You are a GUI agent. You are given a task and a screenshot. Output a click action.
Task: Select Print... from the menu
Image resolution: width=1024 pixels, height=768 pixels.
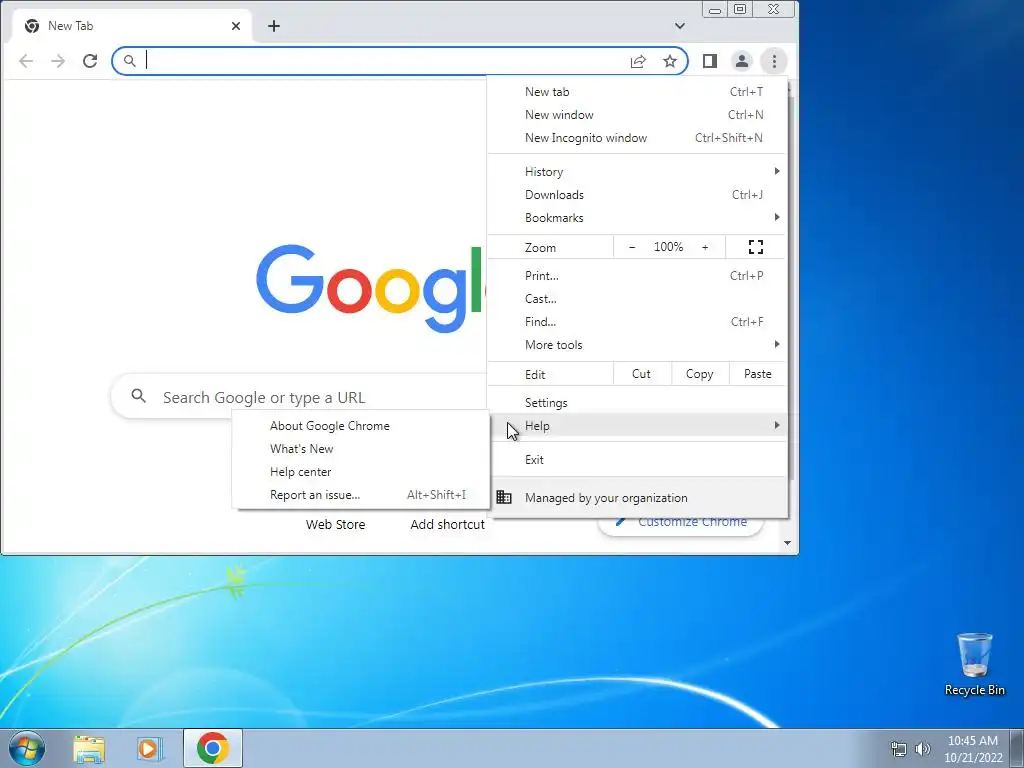pyautogui.click(x=637, y=276)
